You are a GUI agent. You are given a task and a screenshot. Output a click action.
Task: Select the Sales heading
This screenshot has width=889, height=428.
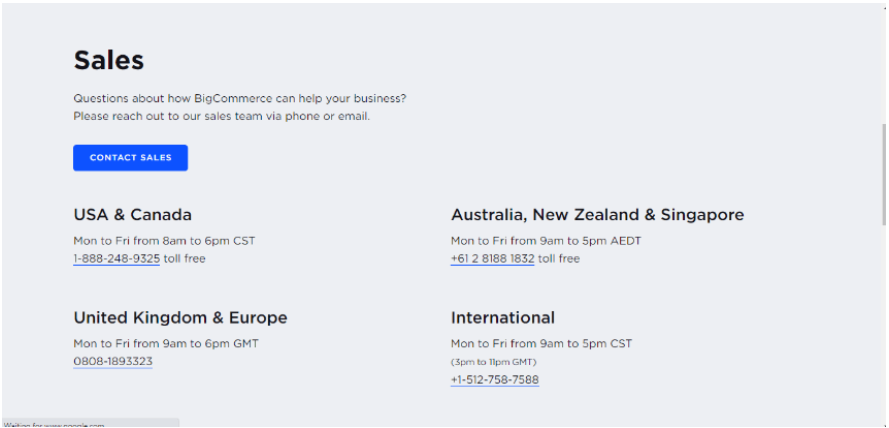[108, 60]
